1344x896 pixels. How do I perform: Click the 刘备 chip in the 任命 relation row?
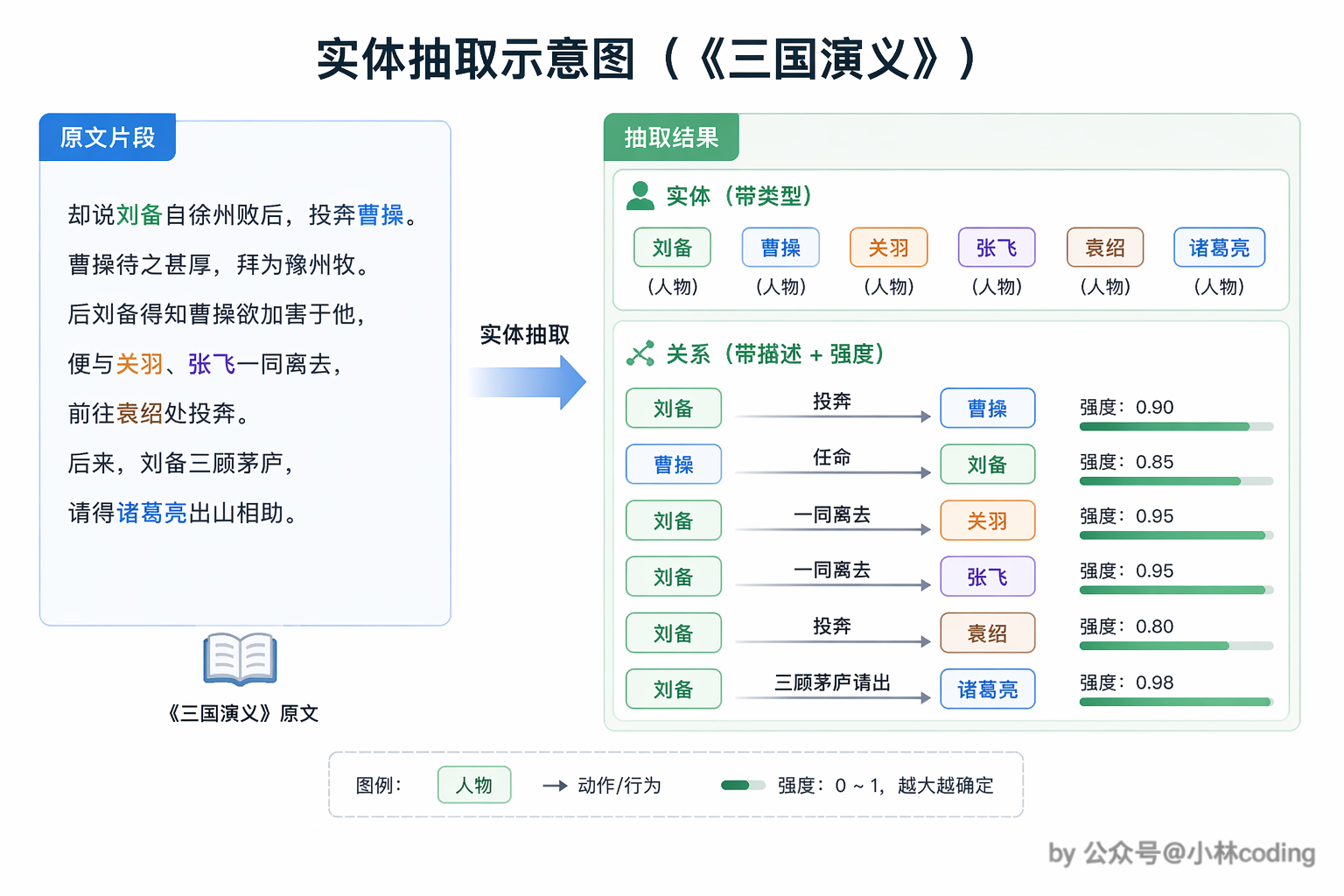988,465
